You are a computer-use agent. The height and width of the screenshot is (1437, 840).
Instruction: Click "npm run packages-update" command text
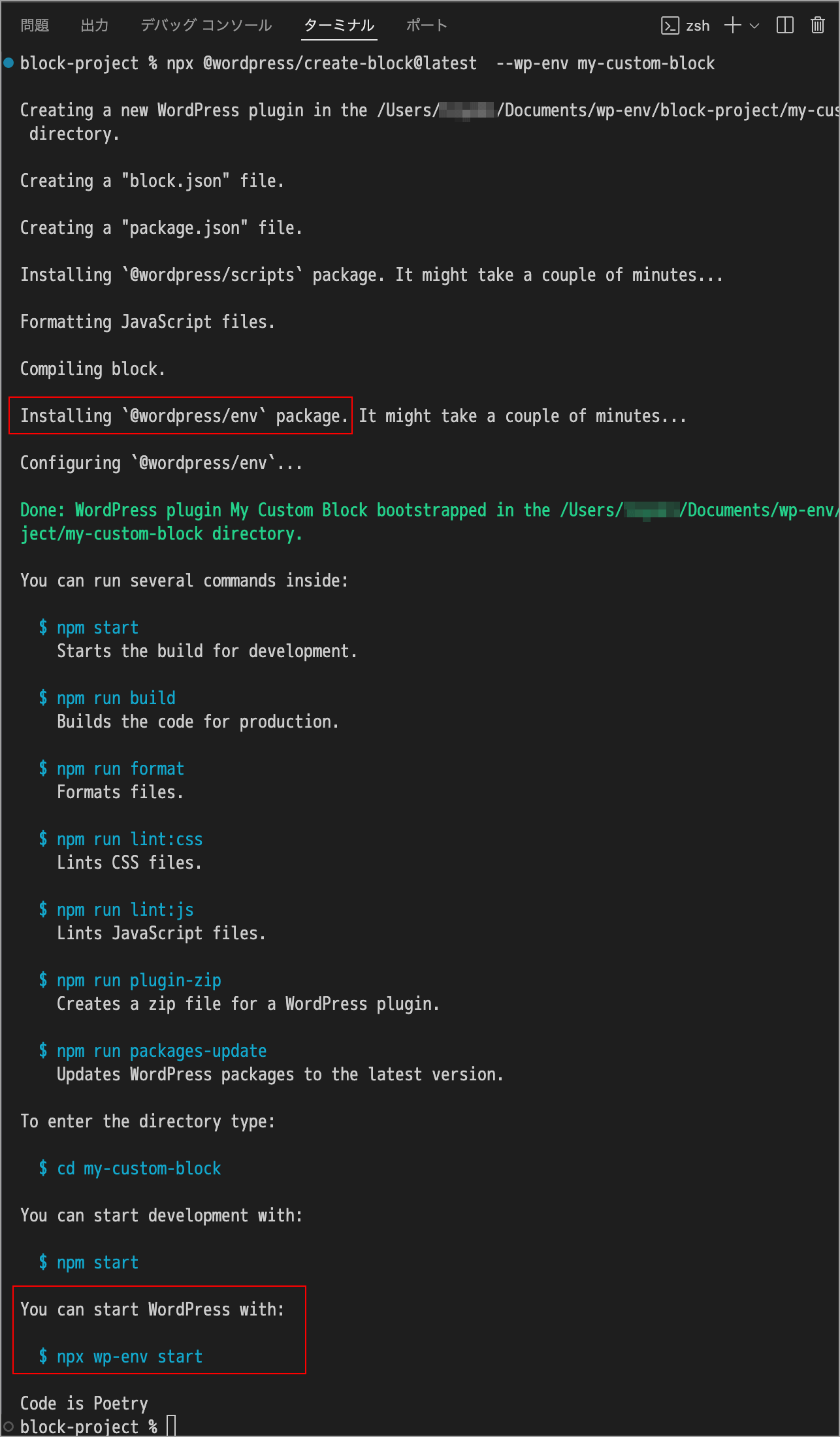161,1051
